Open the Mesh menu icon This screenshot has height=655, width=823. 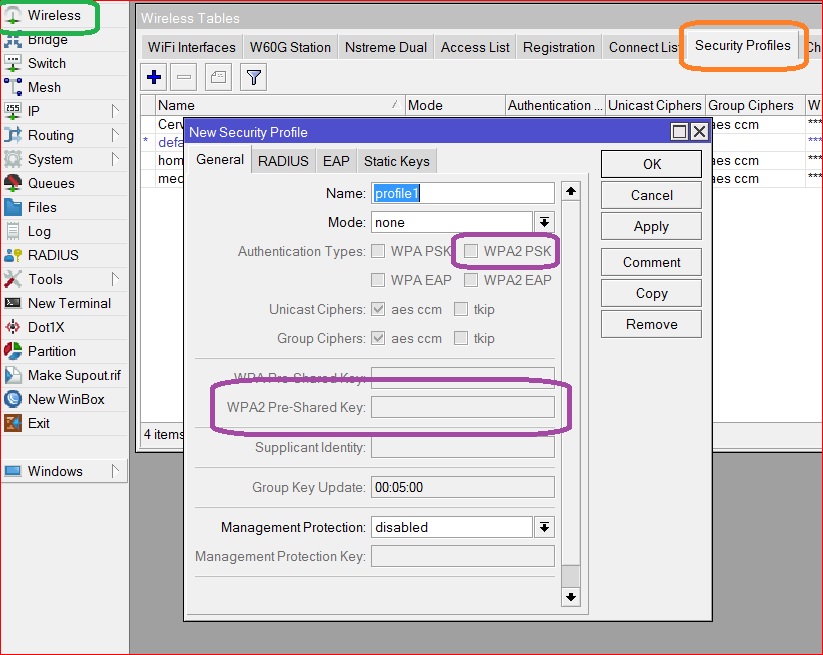coord(13,87)
